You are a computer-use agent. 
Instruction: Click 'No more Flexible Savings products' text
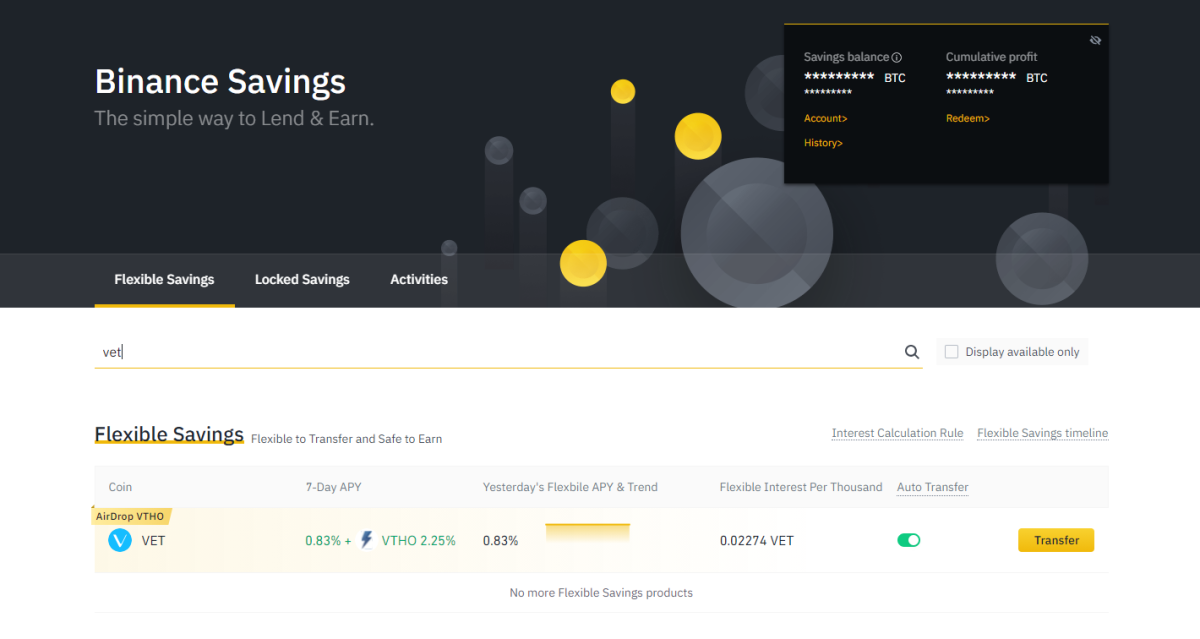[x=601, y=593]
